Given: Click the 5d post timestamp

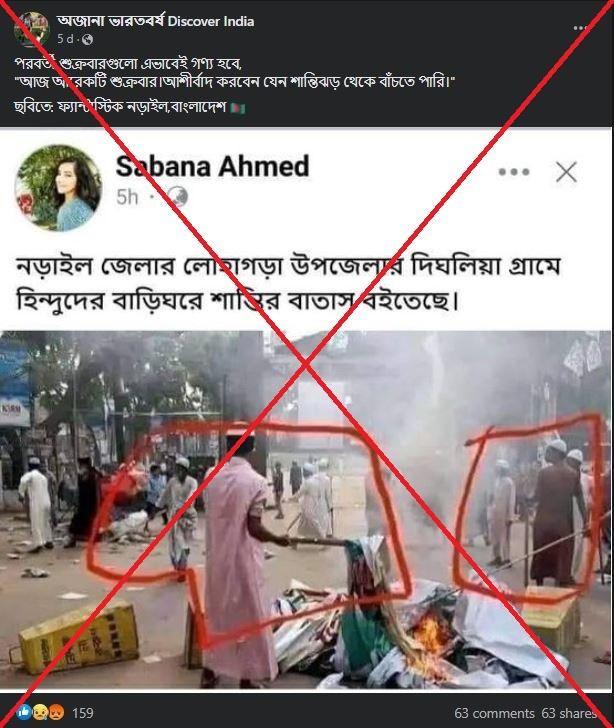Looking at the screenshot, I should [x=65, y=39].
